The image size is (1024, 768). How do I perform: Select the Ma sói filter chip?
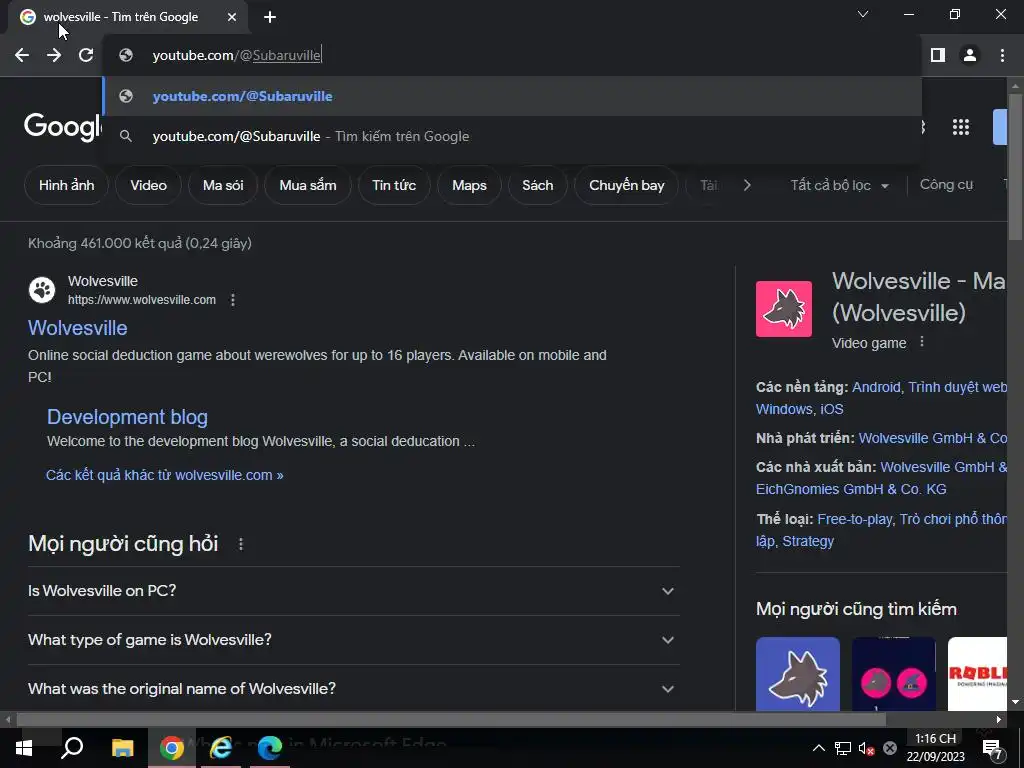(223, 185)
